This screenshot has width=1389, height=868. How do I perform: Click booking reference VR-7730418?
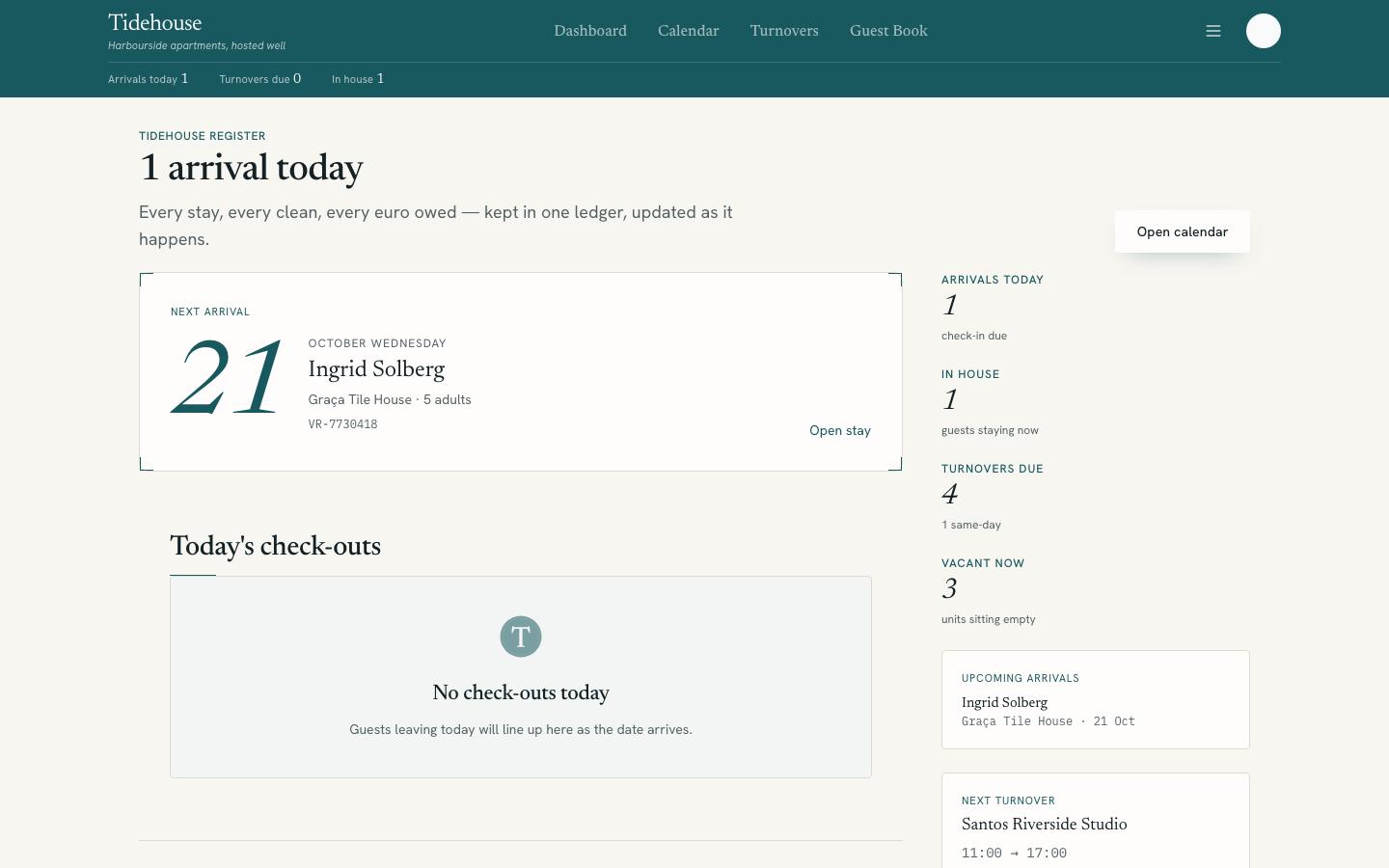click(342, 424)
